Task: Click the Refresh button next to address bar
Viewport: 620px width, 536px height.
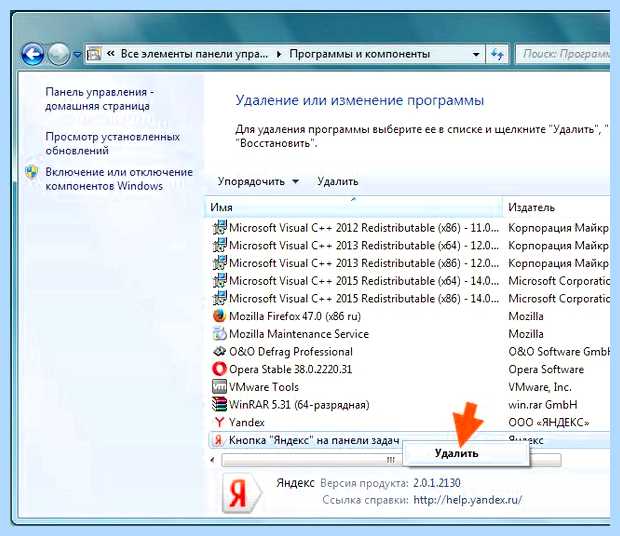Action: 497,54
